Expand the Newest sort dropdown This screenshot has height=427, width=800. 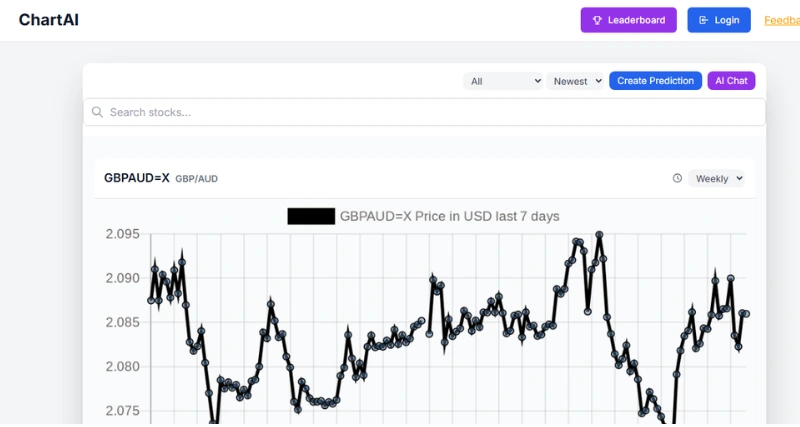(x=576, y=81)
